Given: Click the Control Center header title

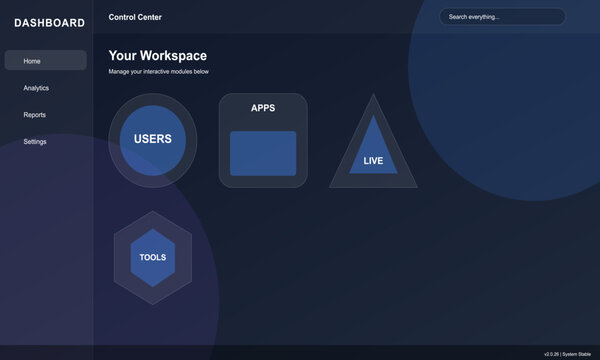Looking at the screenshot, I should coord(135,17).
